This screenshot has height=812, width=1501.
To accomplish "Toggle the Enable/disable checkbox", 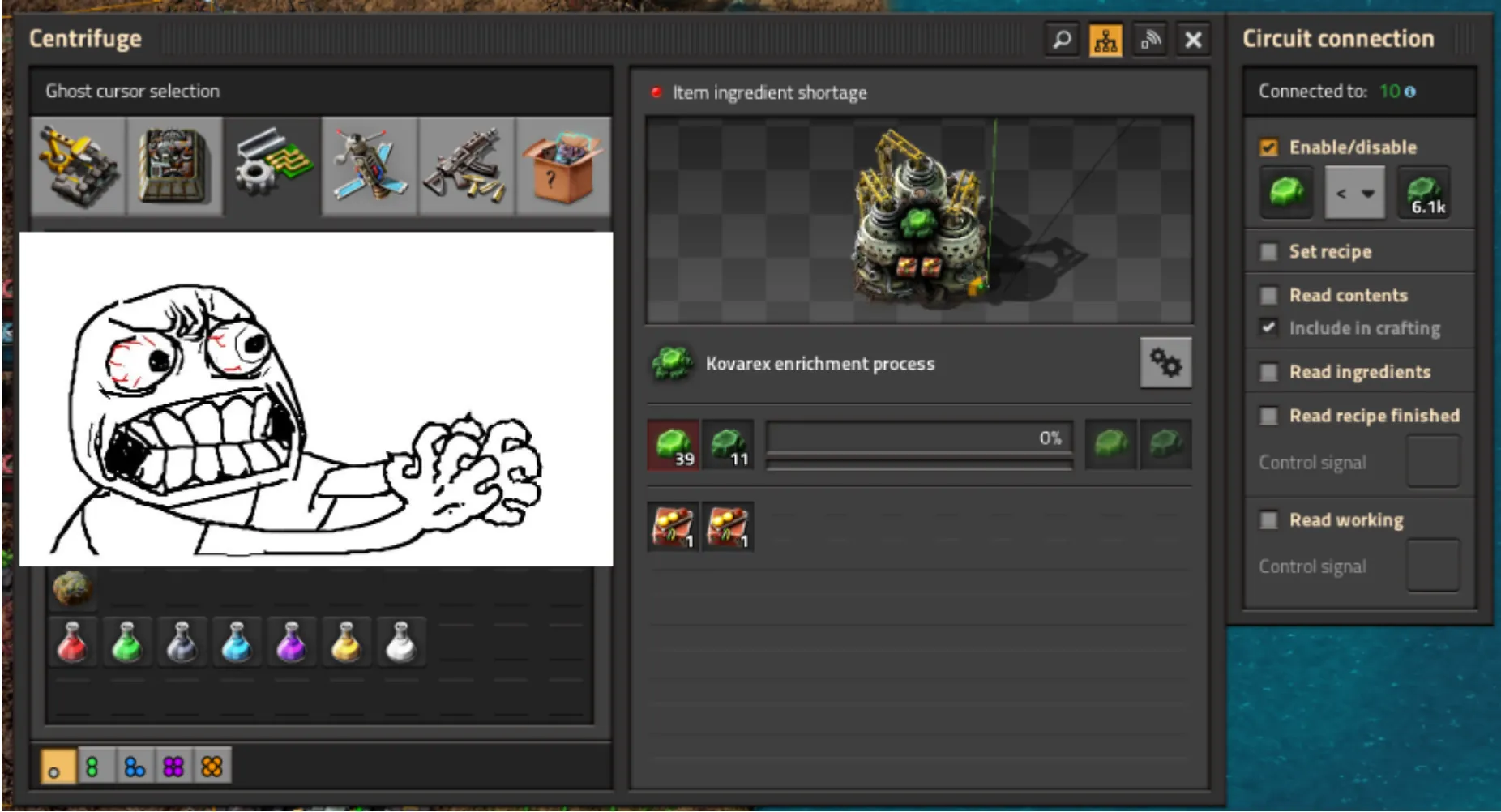I will (1268, 147).
